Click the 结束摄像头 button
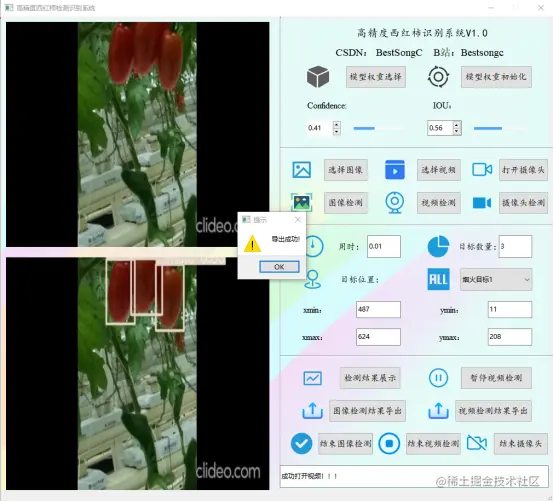 pos(521,443)
